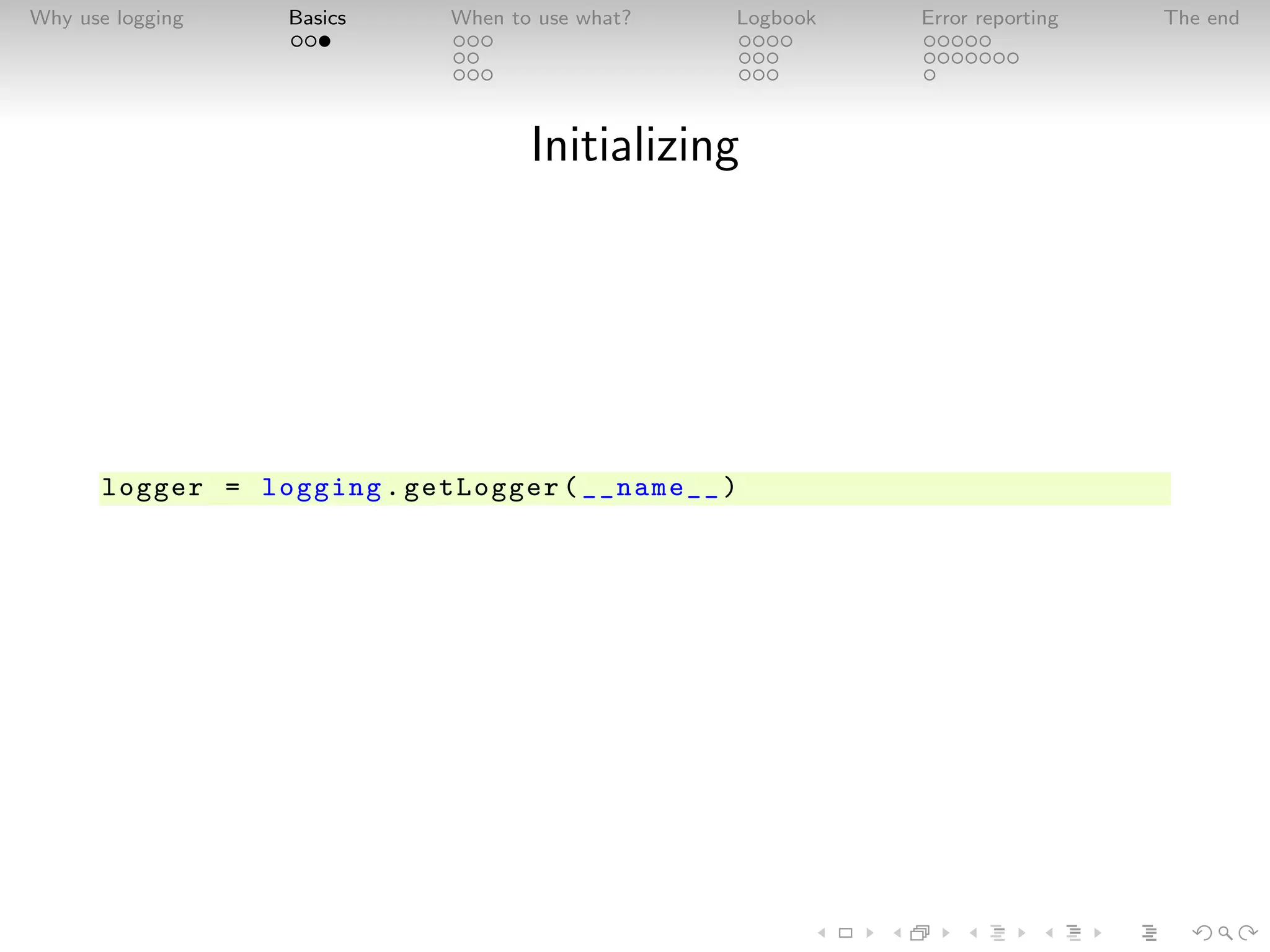Open the 'Error reporting' section
This screenshot has width=1270, height=952.
[x=990, y=19]
